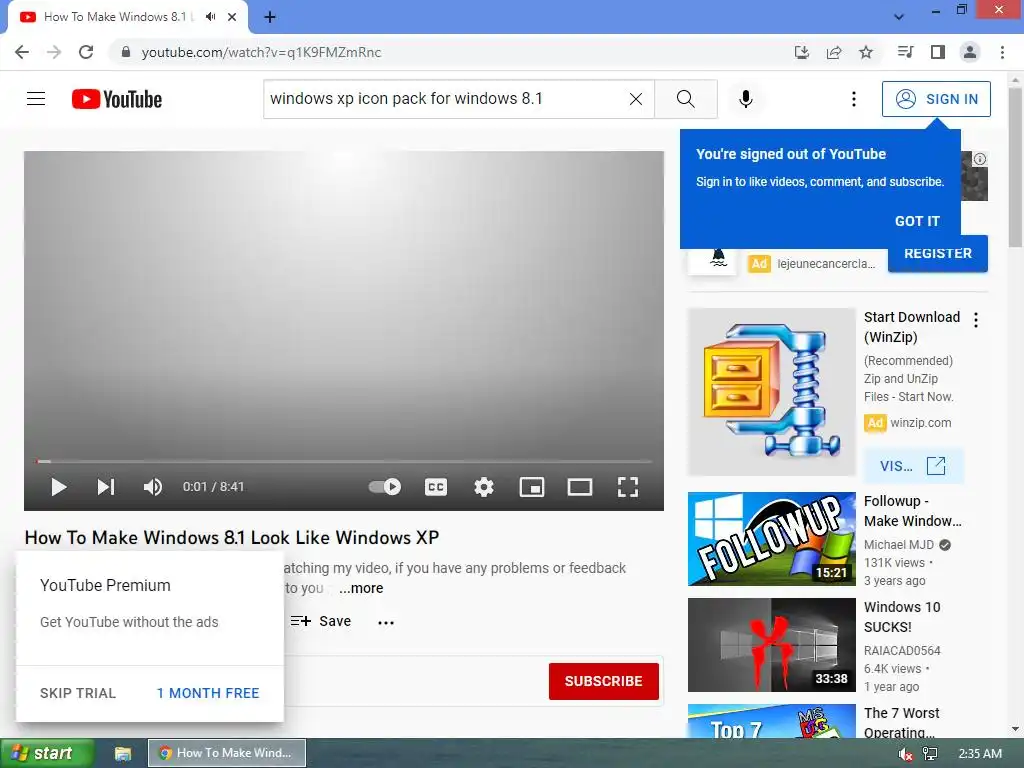Open the tab search chevron

(899, 17)
